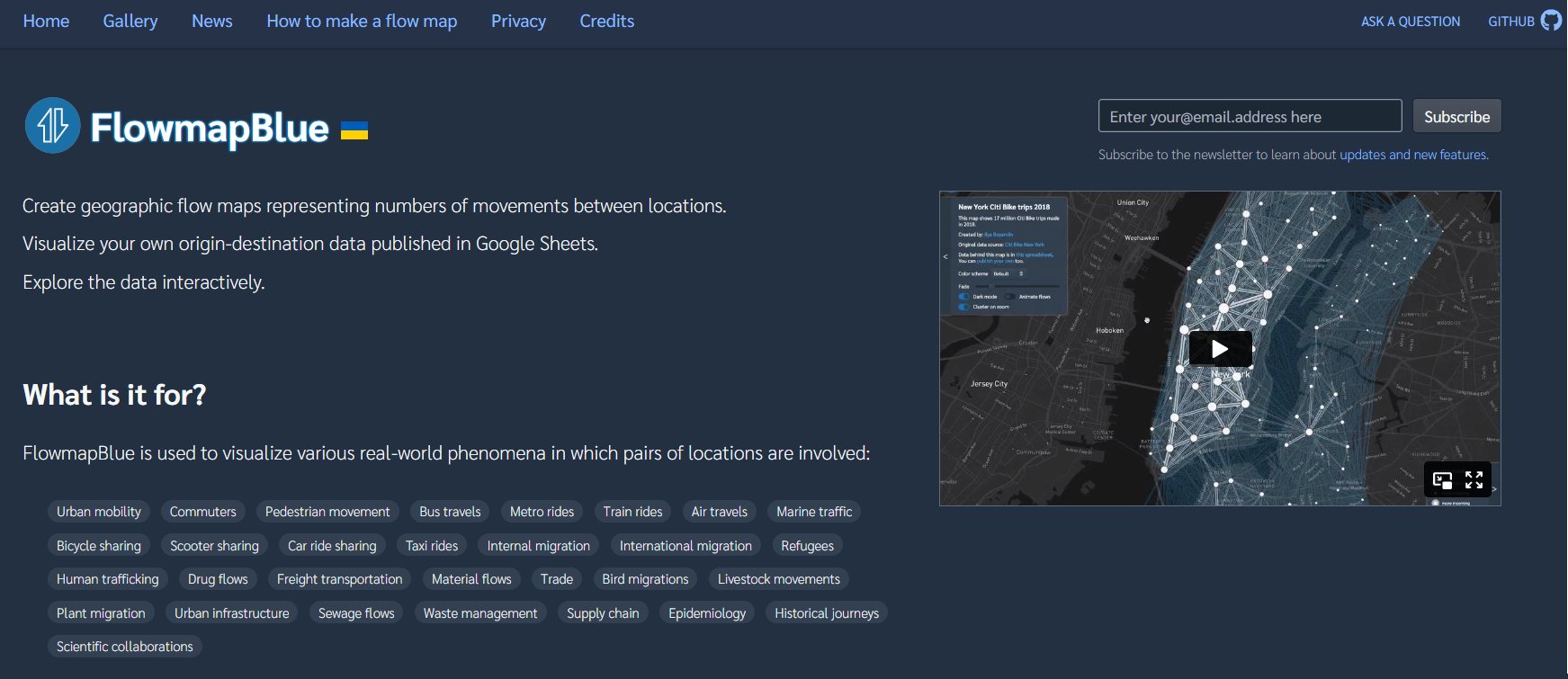Open How to make a flow map

tap(362, 21)
